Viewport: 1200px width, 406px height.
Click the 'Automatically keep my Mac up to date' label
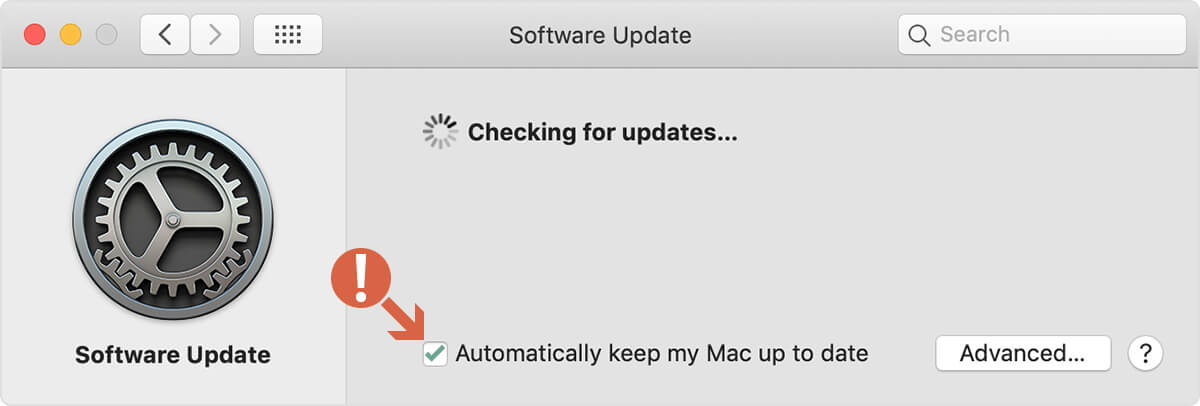coord(662,353)
